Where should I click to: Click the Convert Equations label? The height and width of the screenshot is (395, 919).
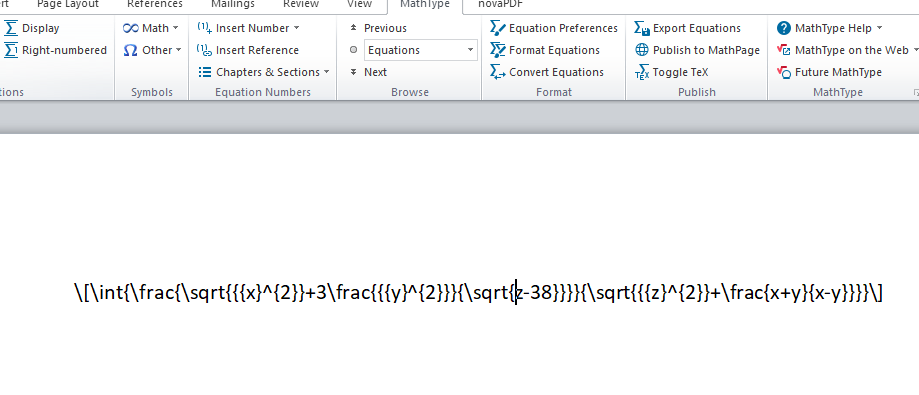[556, 72]
